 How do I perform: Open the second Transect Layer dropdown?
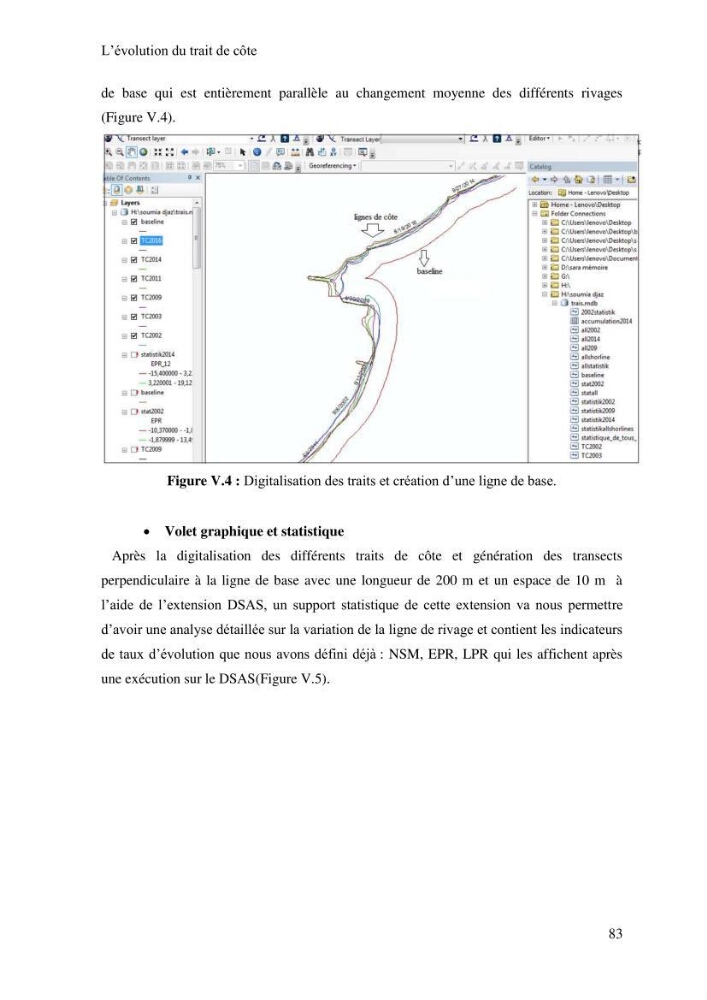[461, 138]
